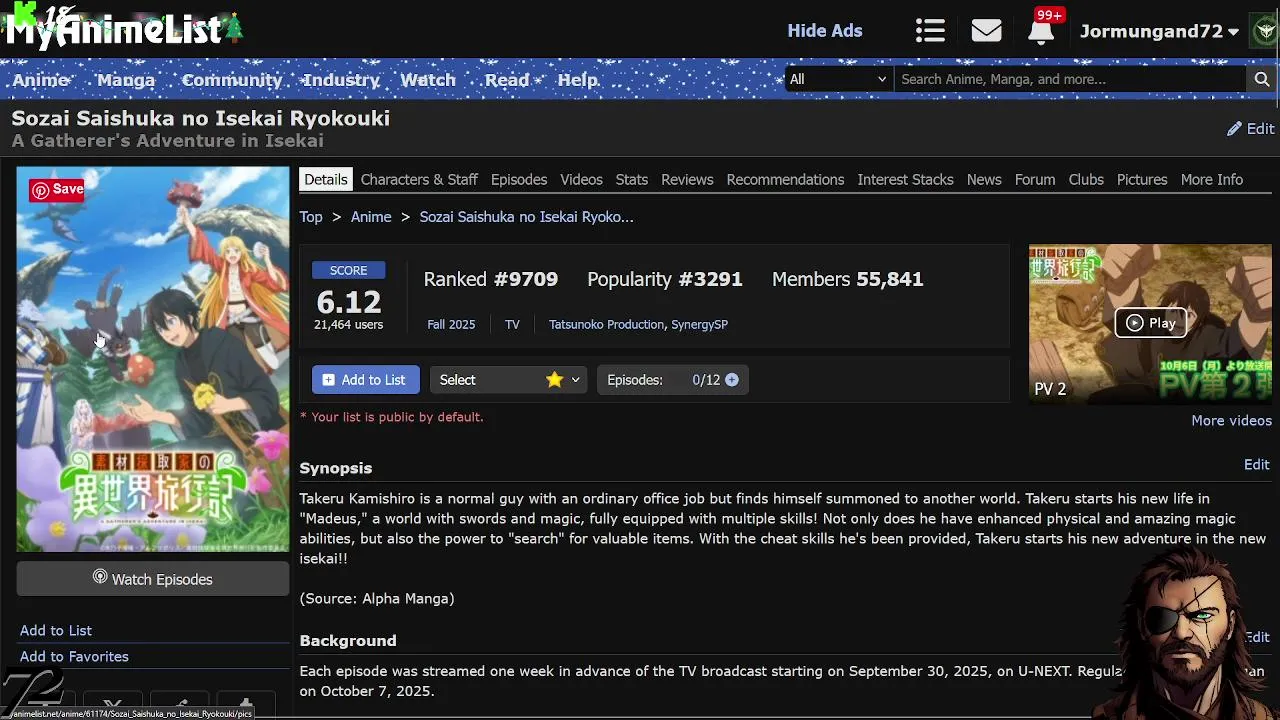The image size is (1280, 720).
Task: Click the sidebar Add to List link
Action: (x=56, y=631)
